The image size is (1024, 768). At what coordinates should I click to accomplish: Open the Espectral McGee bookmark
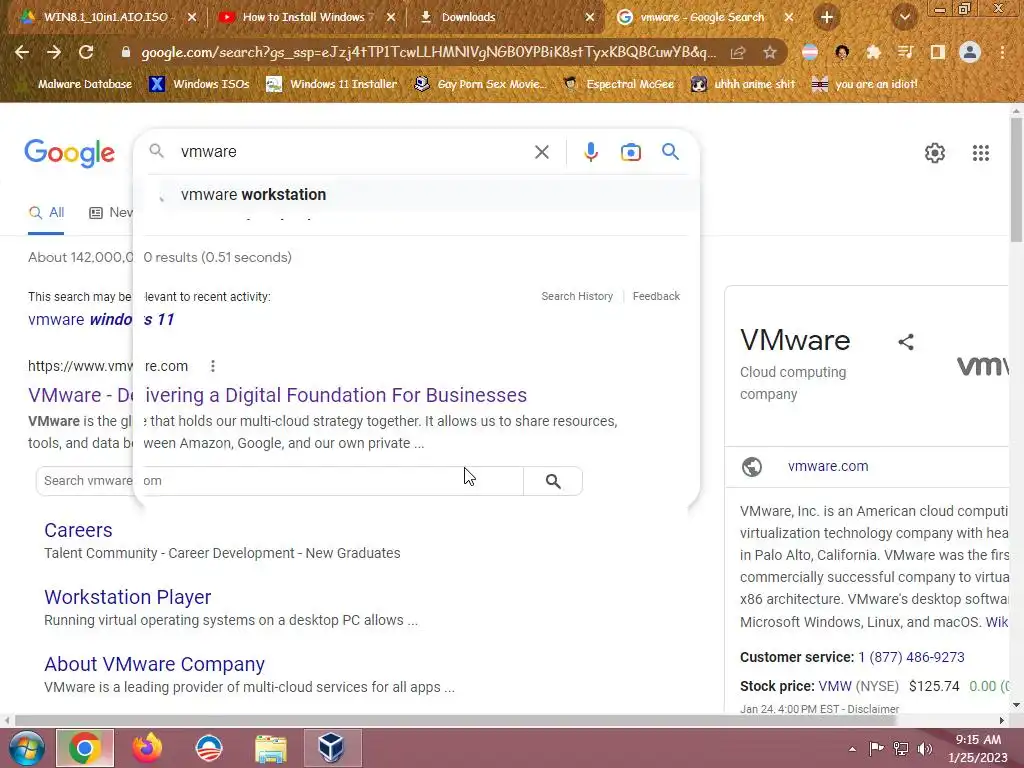coord(619,84)
